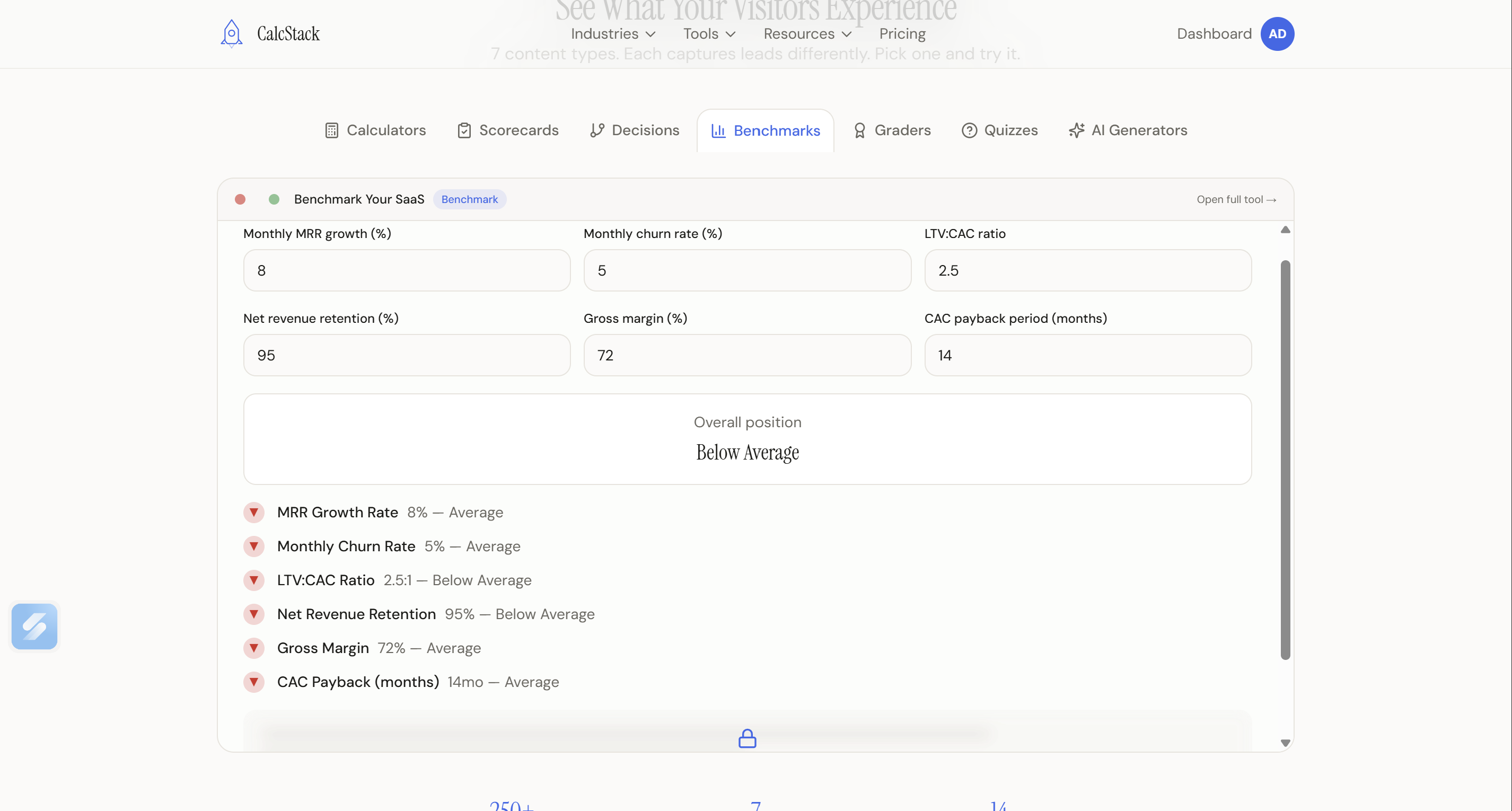This screenshot has width=1512, height=811.
Task: Click the Monthly churn rate input field
Action: (747, 270)
